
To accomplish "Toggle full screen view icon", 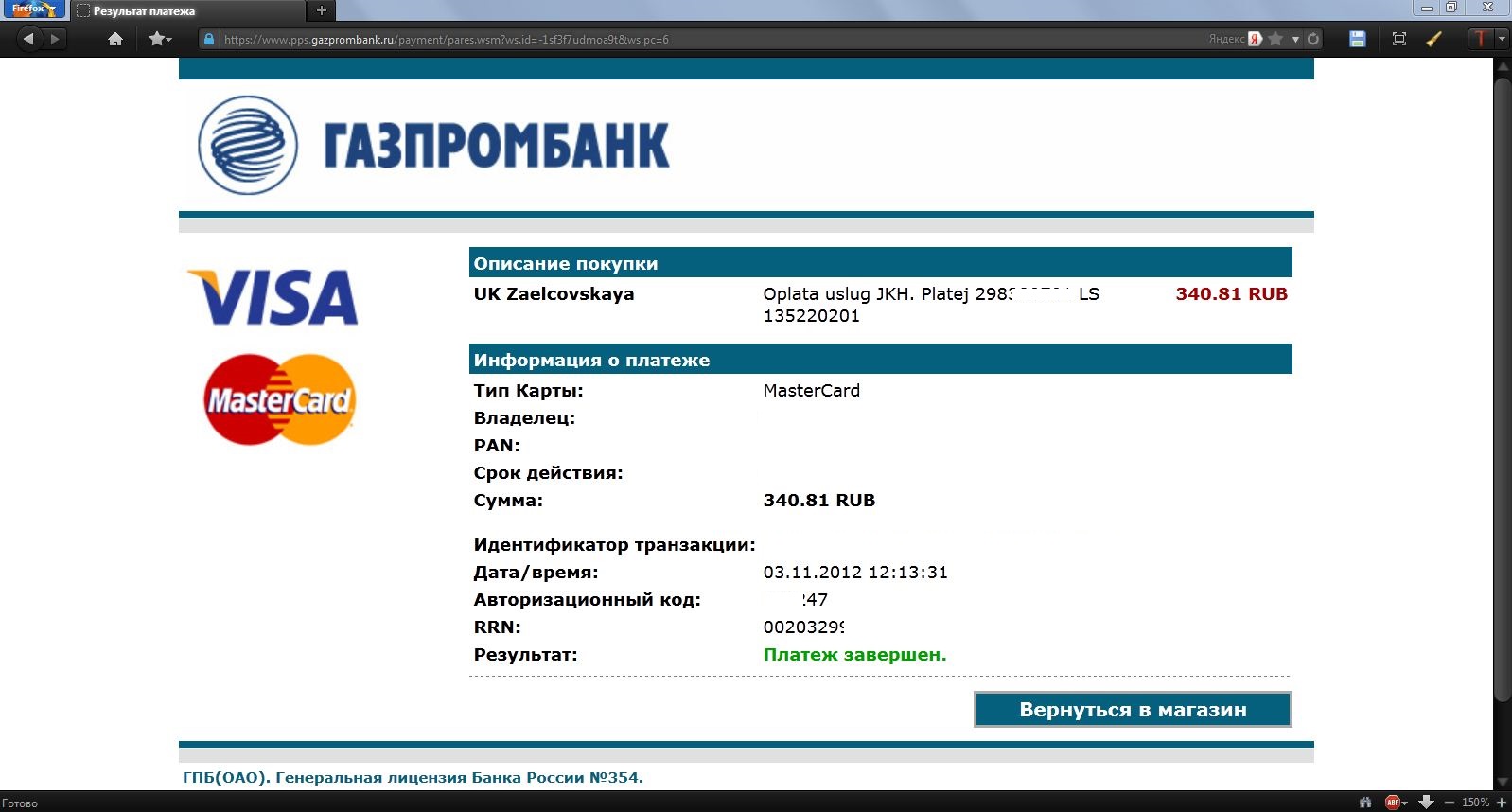I will click(x=1399, y=39).
